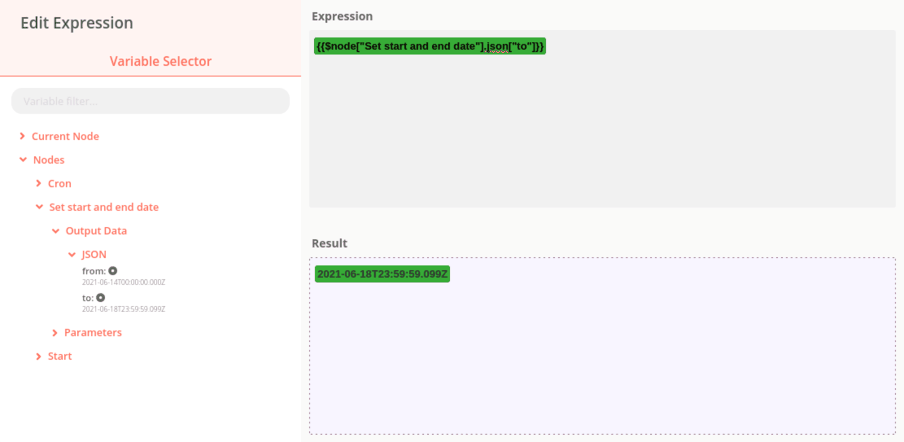Image resolution: width=904 pixels, height=442 pixels.
Task: Expand the Parameters section
Action: pos(55,333)
